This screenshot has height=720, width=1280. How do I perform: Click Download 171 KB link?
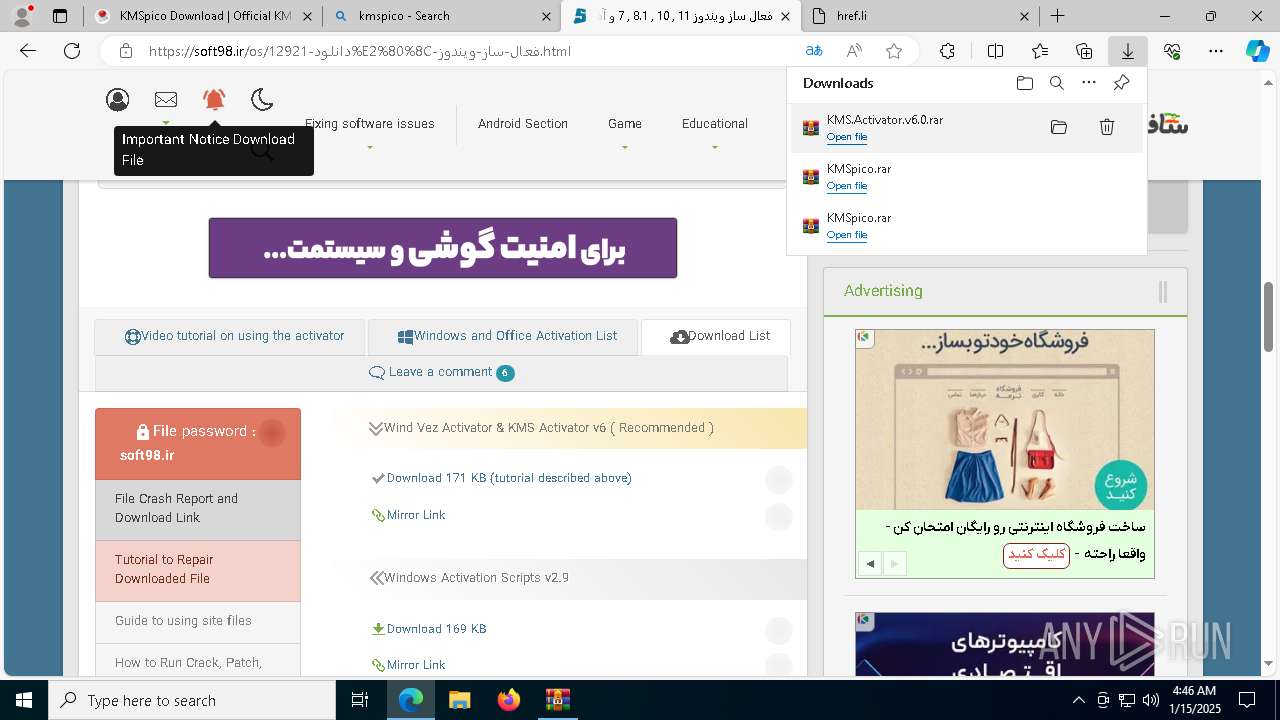[509, 478]
